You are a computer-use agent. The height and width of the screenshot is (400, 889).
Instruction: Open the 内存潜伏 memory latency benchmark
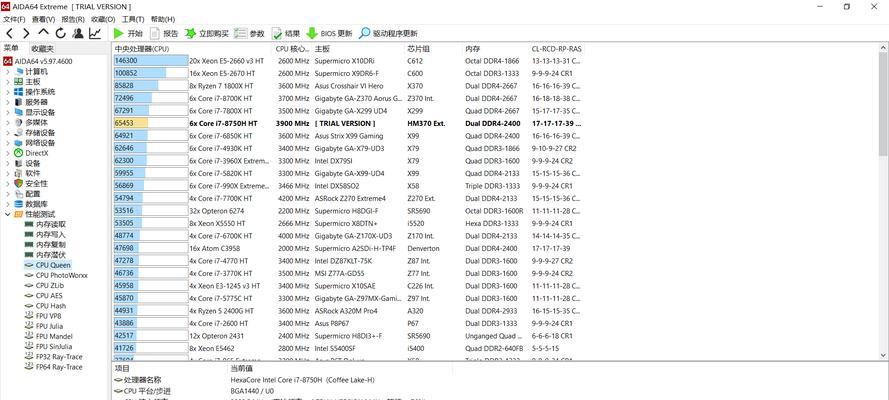[x=45, y=255]
